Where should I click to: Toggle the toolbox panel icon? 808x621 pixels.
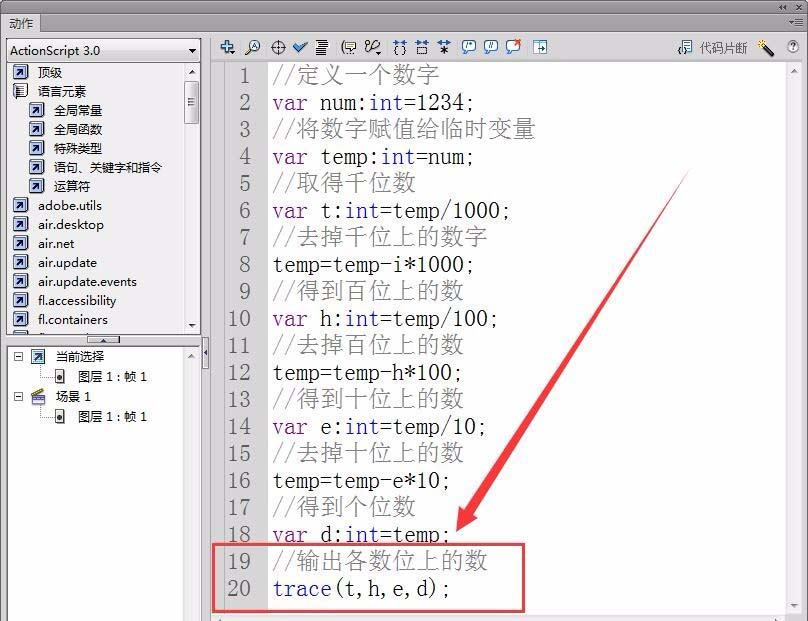tap(540, 47)
